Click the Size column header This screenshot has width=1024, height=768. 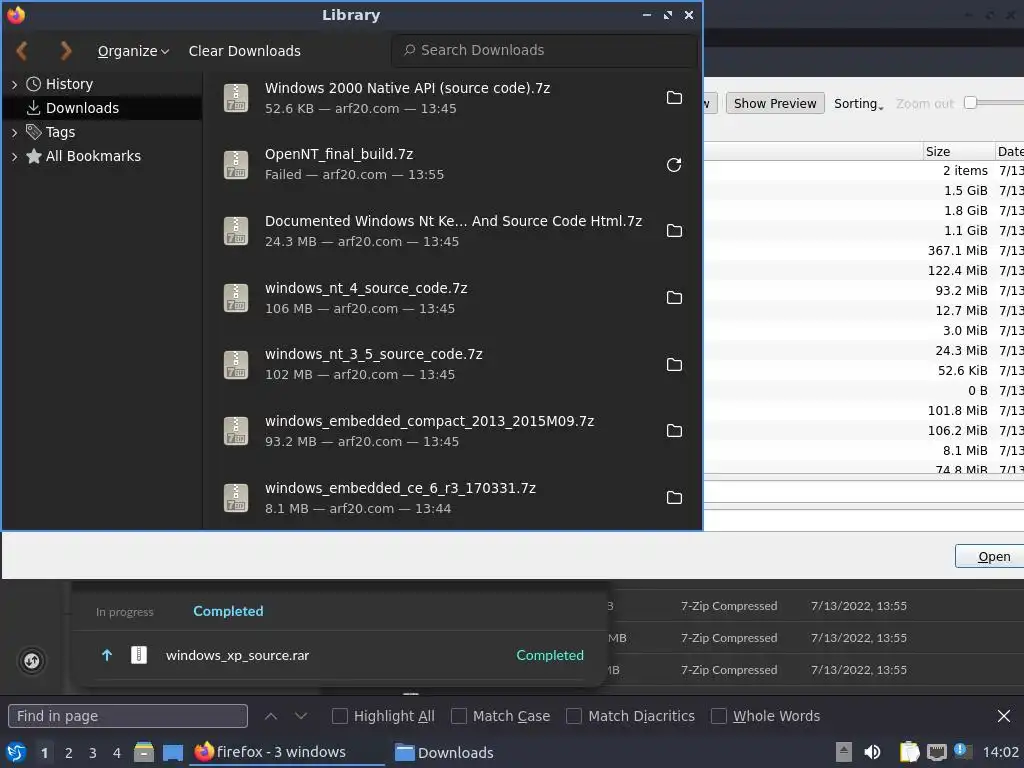tap(959, 152)
